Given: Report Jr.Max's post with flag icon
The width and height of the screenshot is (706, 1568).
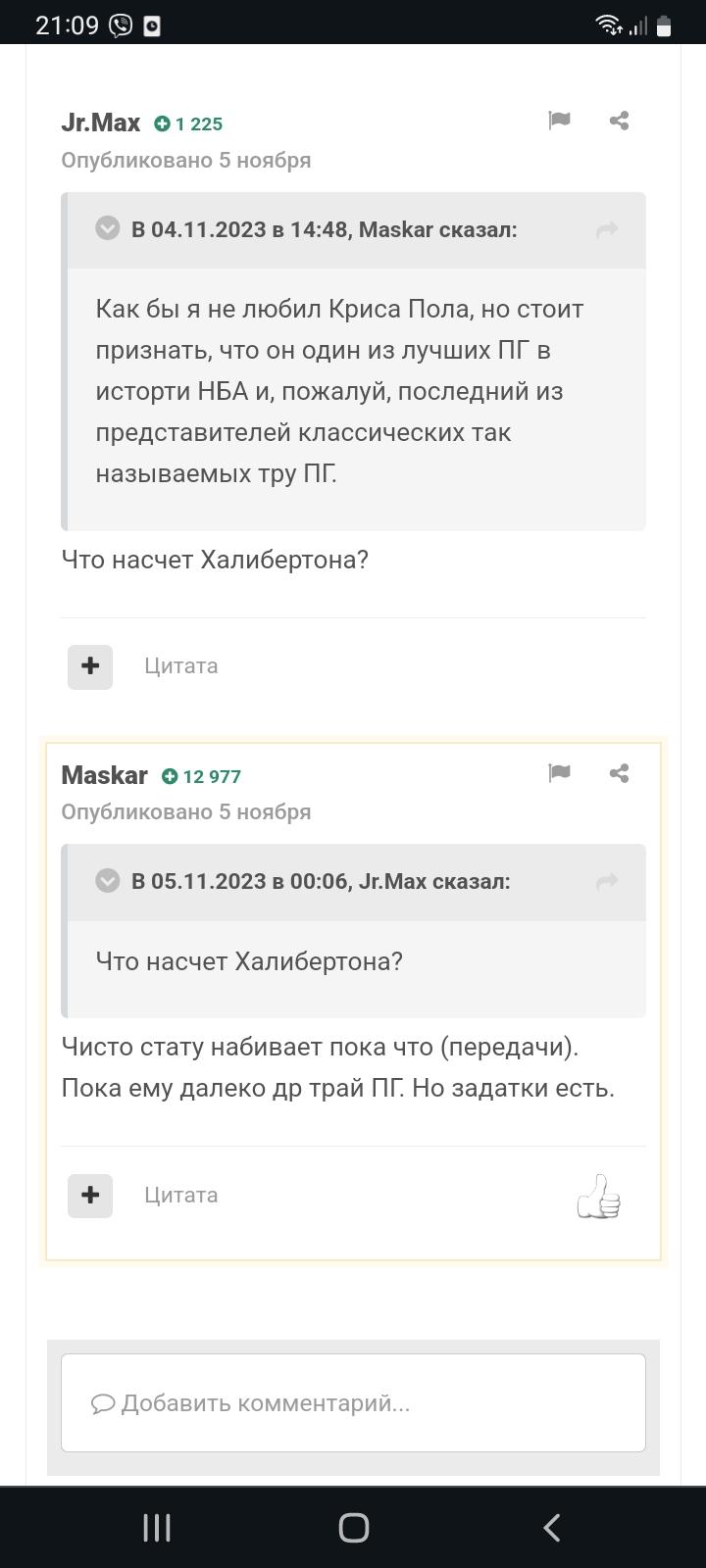Looking at the screenshot, I should (x=559, y=121).
